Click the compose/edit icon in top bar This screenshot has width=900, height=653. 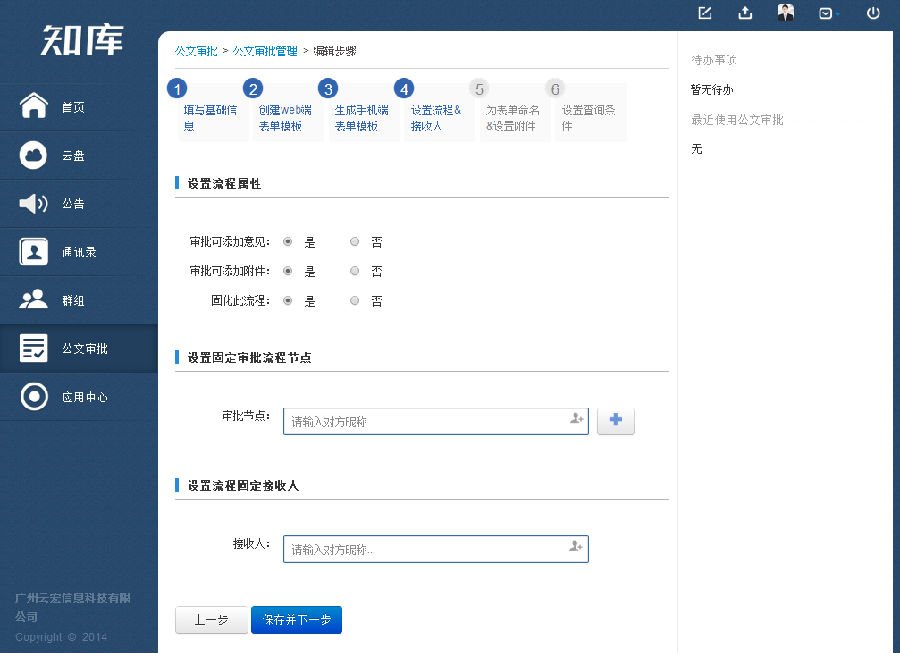704,13
